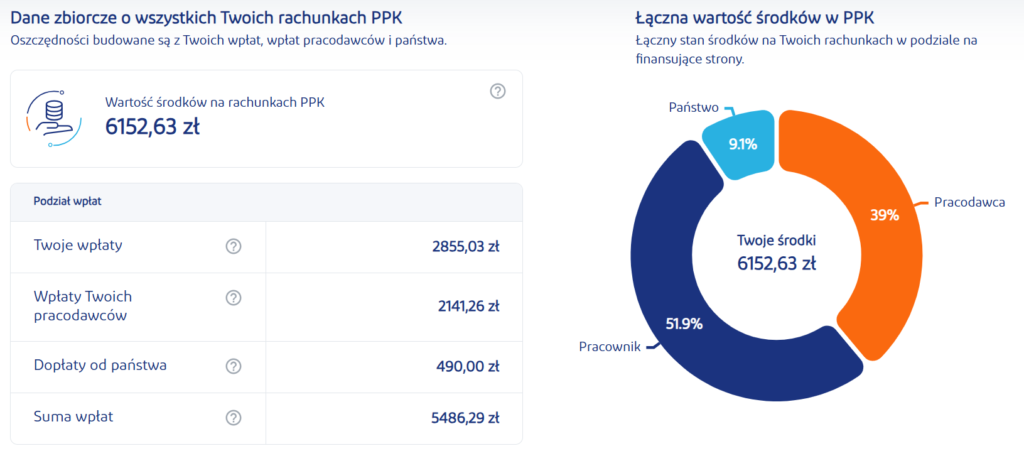The width and height of the screenshot is (1024, 451).
Task: Click the Pracodawca chart label
Action: [969, 202]
